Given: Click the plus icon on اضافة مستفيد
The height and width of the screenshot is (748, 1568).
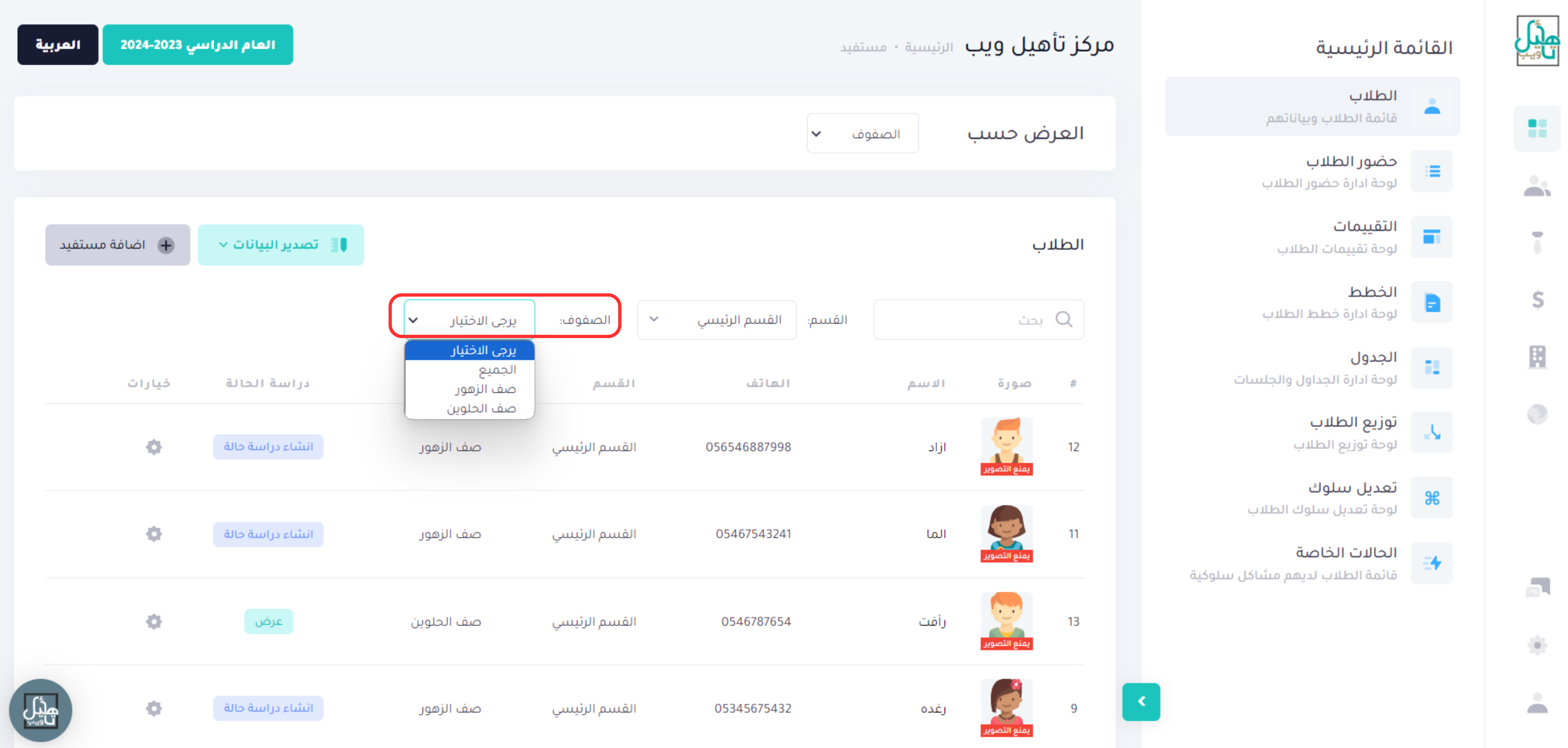Looking at the screenshot, I should click(x=166, y=245).
